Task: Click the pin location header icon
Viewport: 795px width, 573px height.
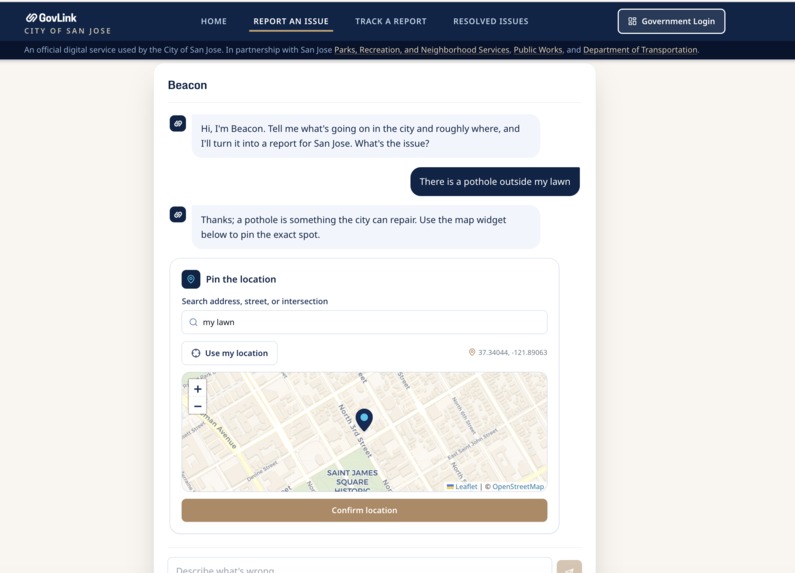Action: point(191,279)
